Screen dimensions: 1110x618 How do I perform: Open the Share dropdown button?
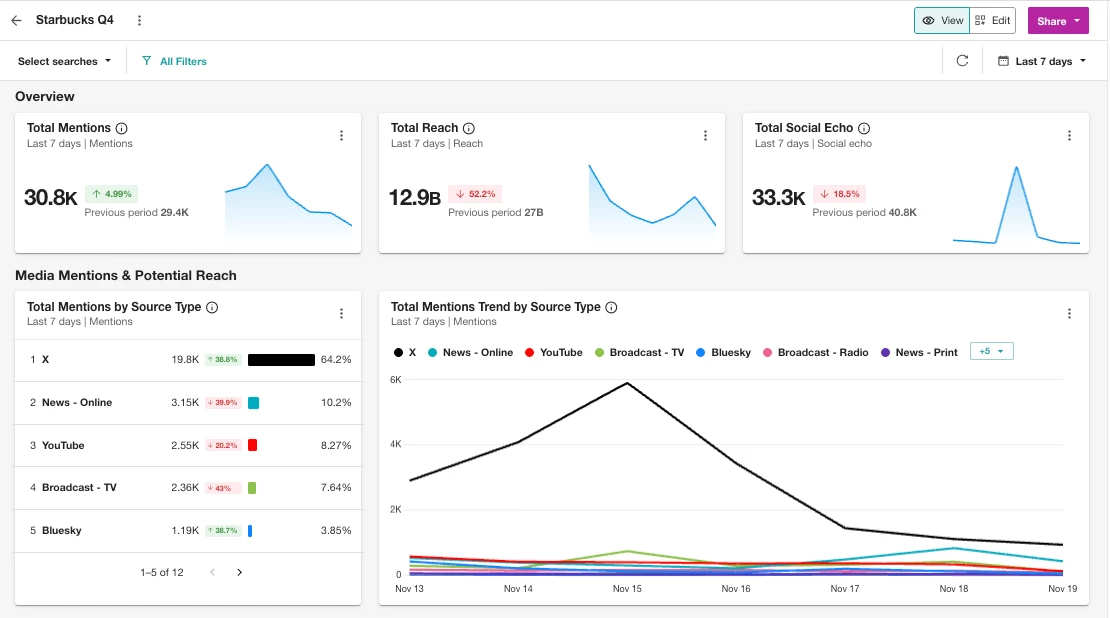(1058, 21)
